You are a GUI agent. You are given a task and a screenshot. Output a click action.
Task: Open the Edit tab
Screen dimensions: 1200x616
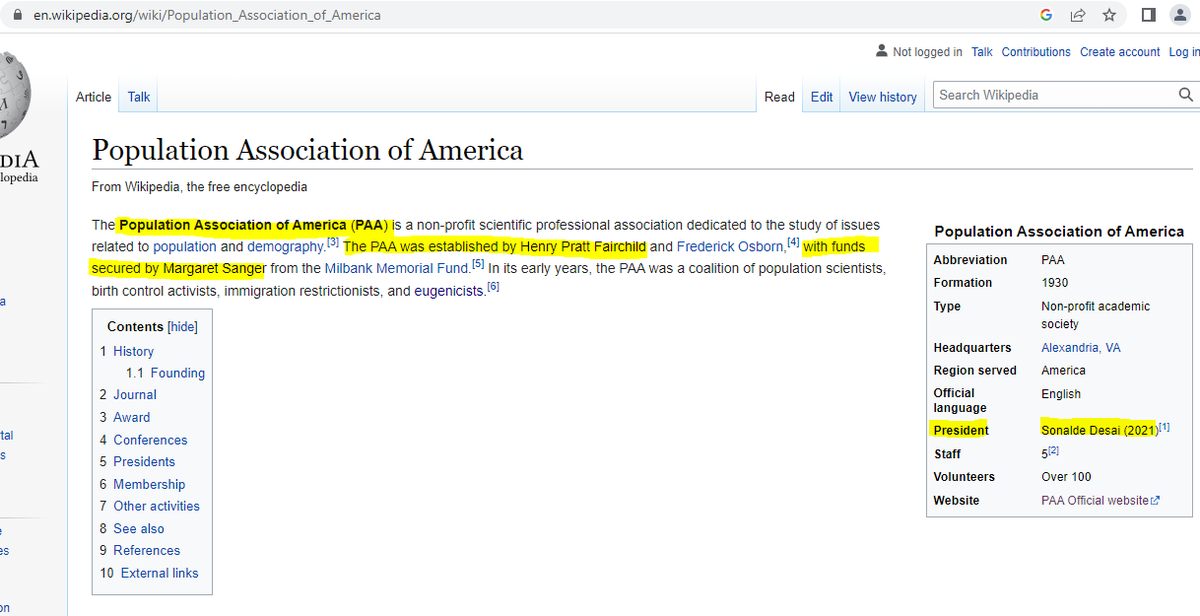coord(822,97)
